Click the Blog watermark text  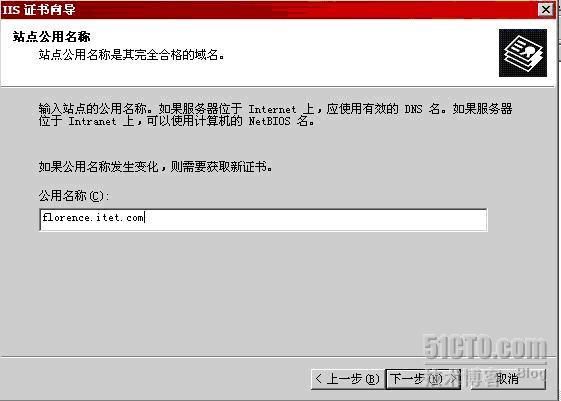(531, 373)
